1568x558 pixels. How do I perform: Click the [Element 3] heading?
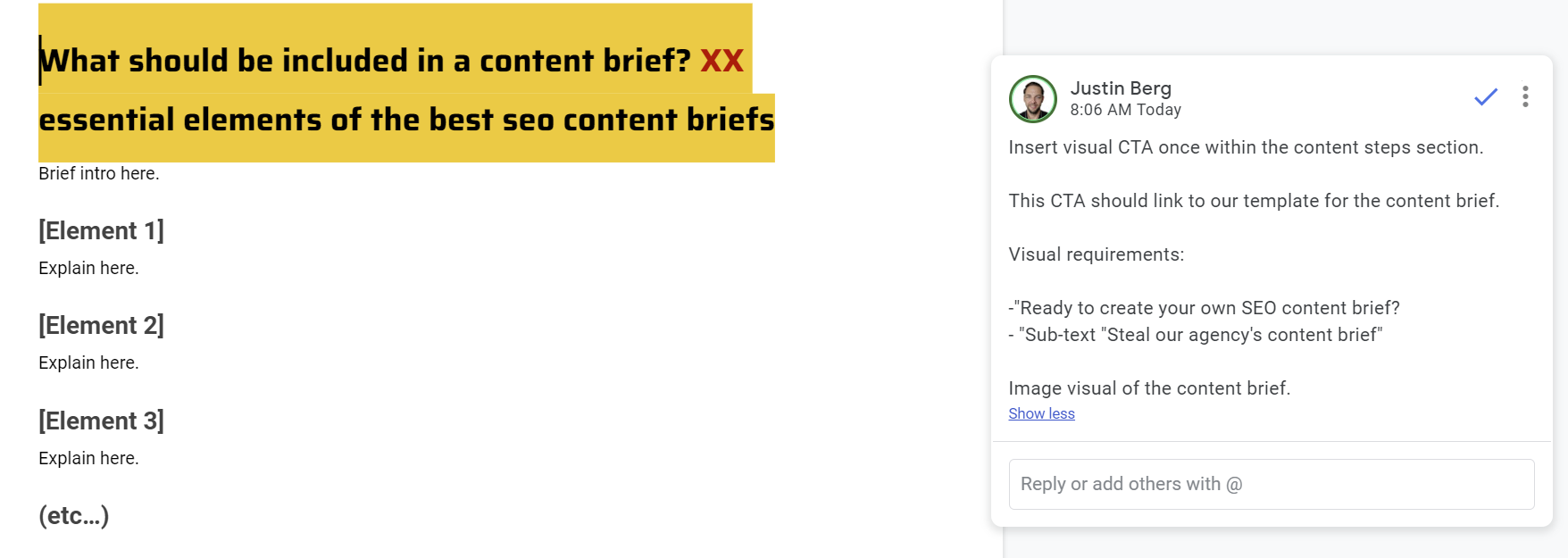101,421
